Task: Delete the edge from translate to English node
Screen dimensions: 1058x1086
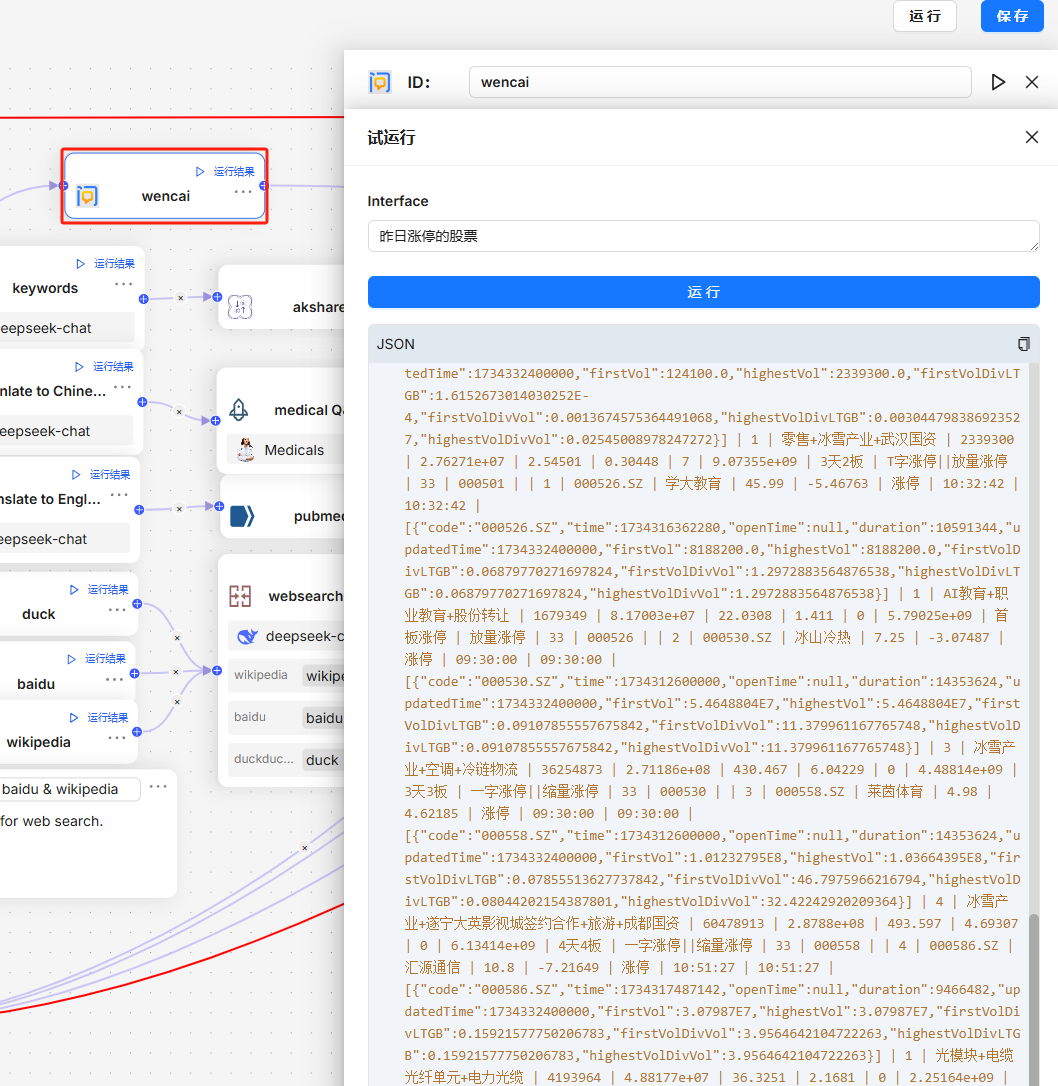Action: 179,508
